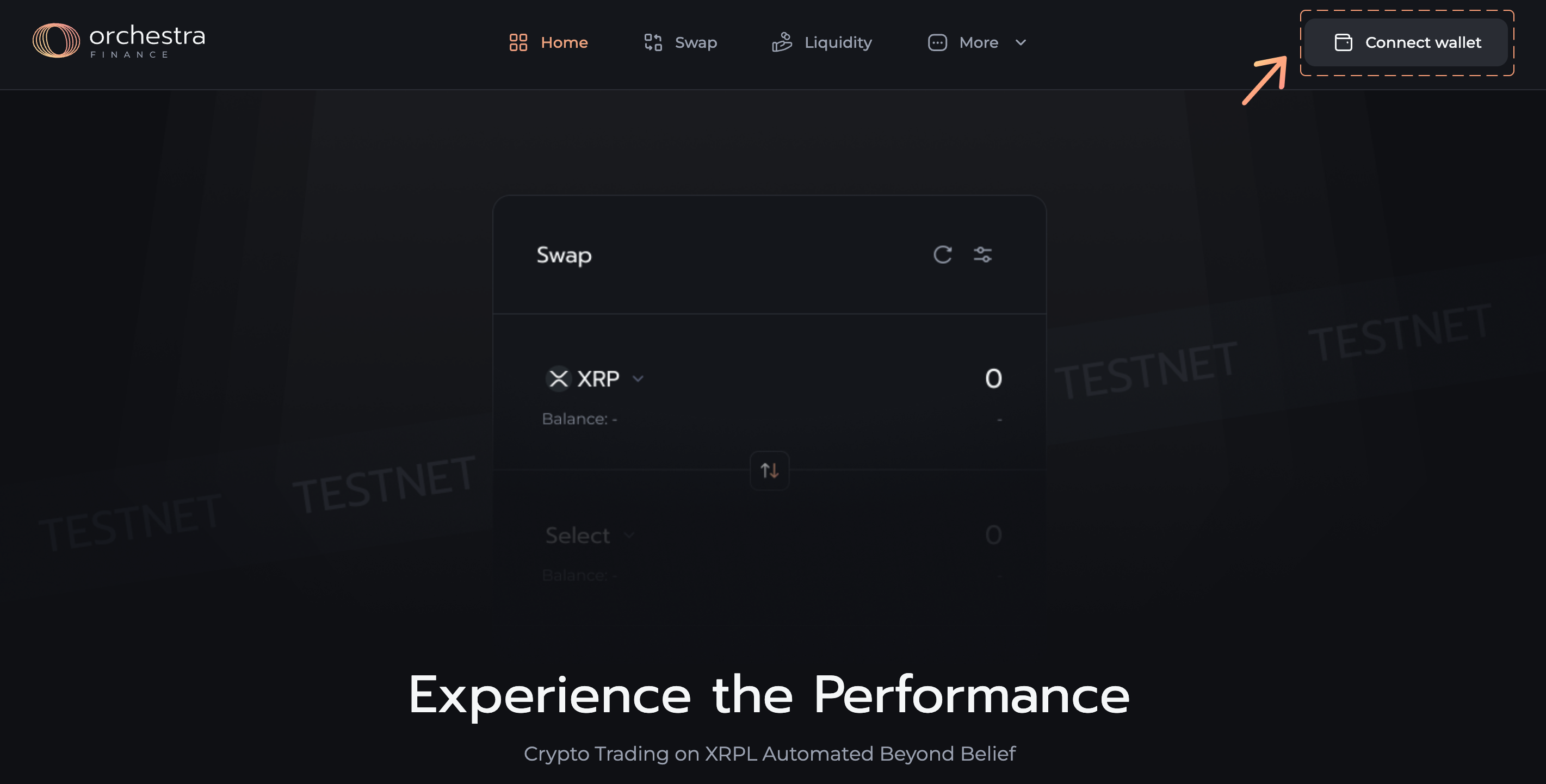Screen dimensions: 1546x784
Task: Click the Home grid icon
Action: pos(518,42)
